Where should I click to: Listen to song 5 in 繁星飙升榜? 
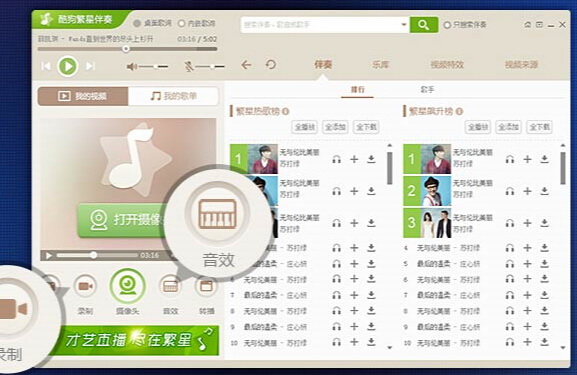tap(510, 264)
